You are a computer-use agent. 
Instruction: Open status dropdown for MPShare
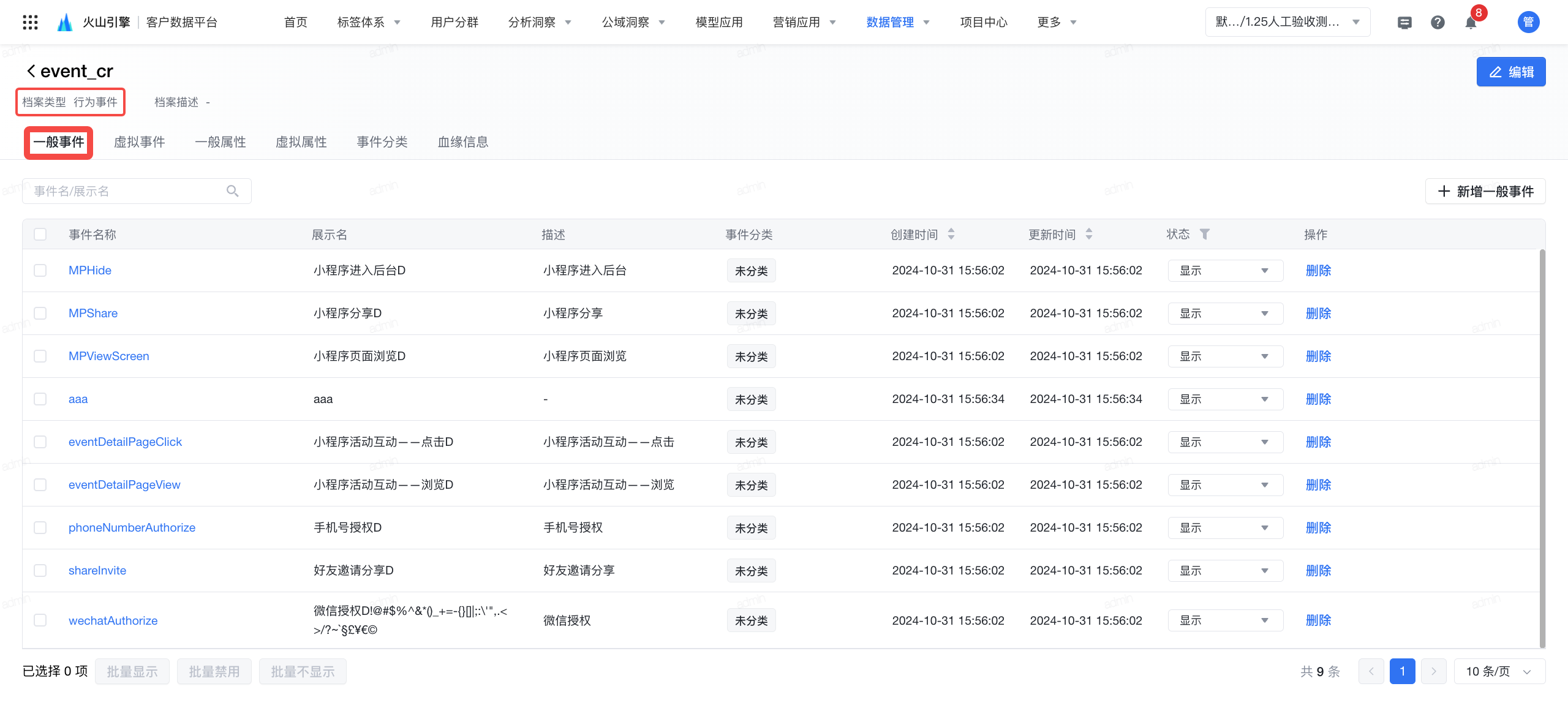click(1226, 313)
